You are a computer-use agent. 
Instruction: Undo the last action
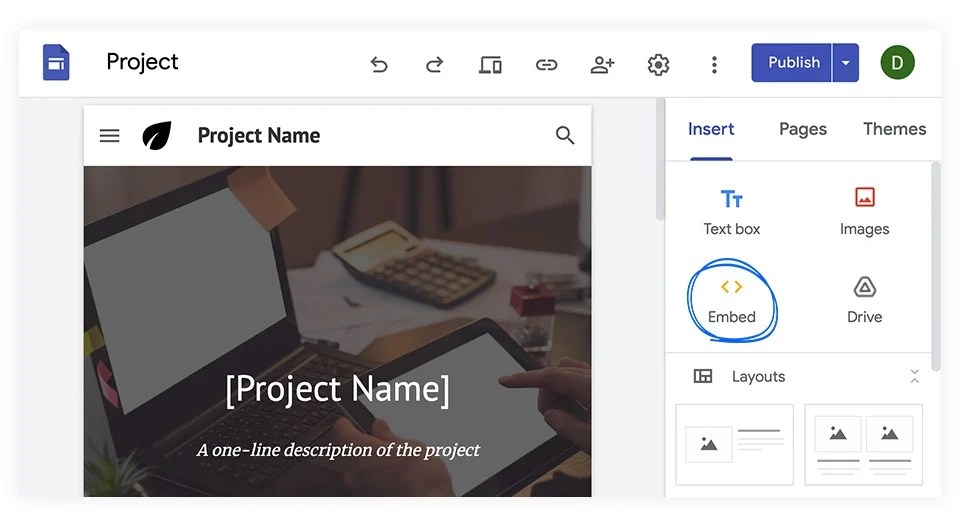379,64
